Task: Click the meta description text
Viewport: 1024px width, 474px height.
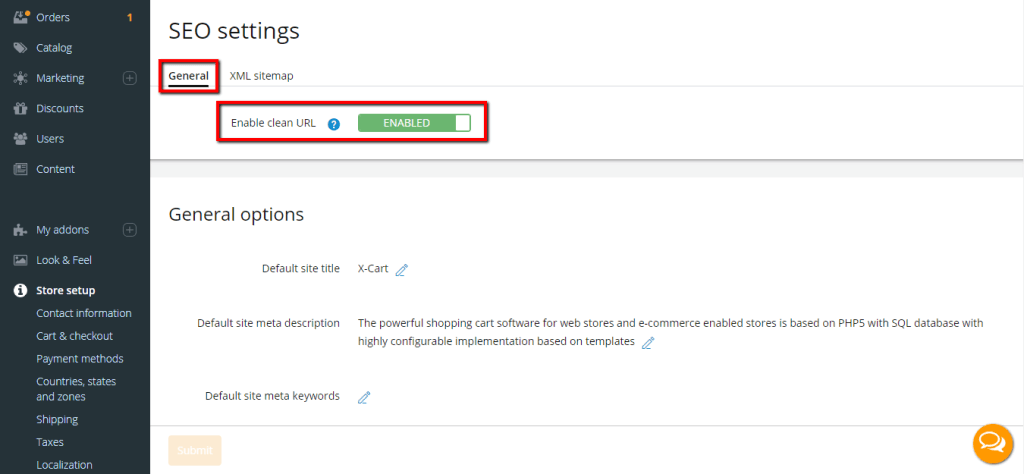Action: click(x=671, y=332)
